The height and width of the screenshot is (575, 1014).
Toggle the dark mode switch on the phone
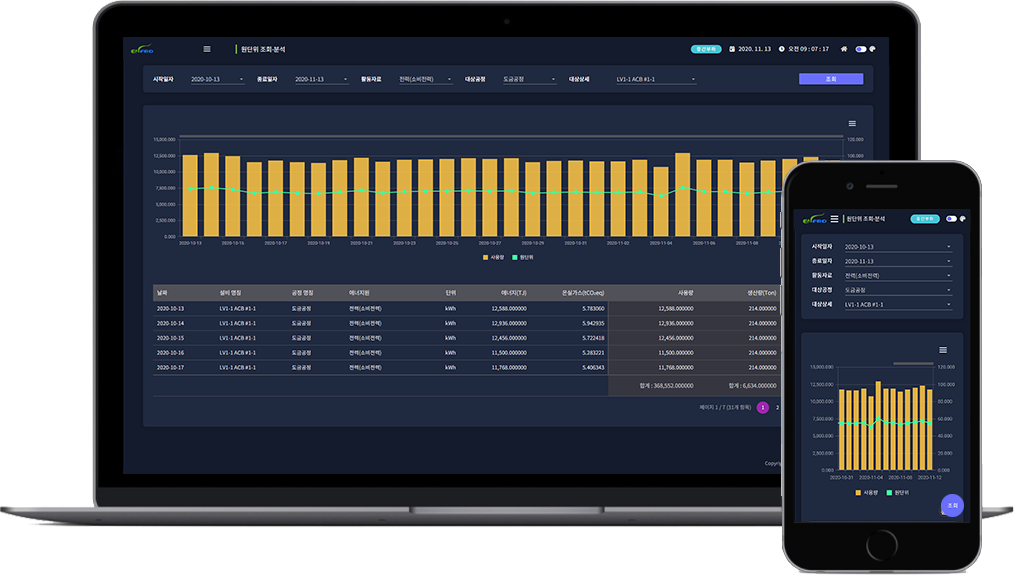click(x=951, y=219)
